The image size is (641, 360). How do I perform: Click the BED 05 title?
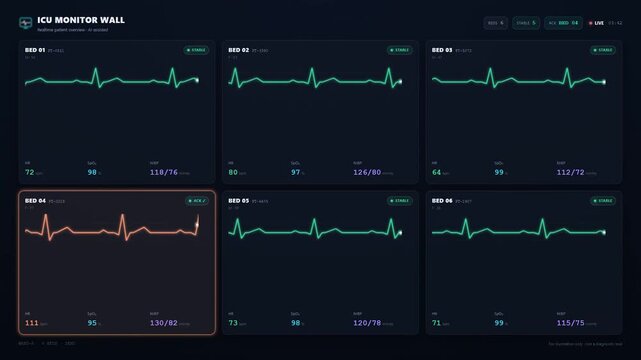[238, 201]
